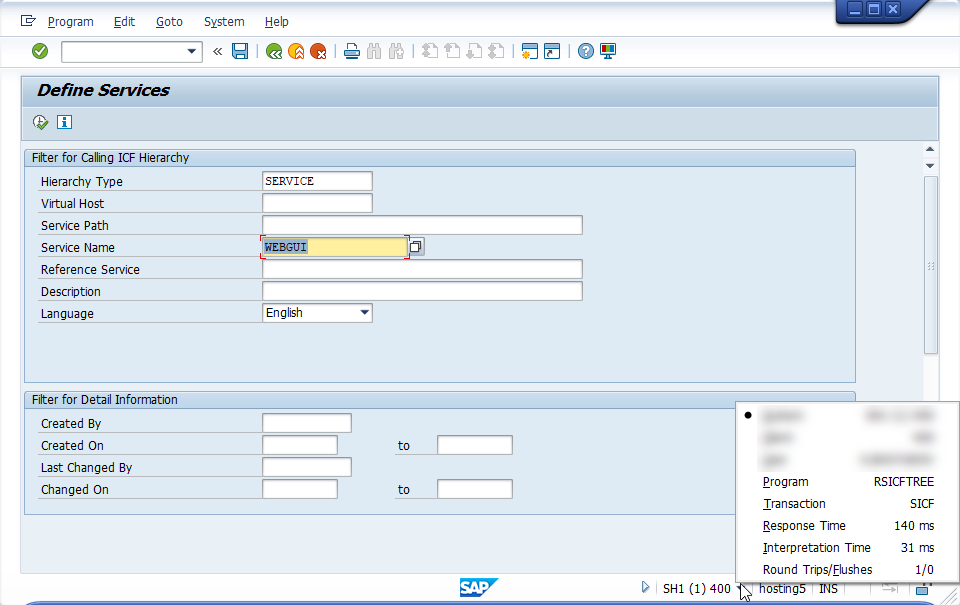The image size is (960, 605).
Task: Click the Description input field
Action: (x=422, y=291)
